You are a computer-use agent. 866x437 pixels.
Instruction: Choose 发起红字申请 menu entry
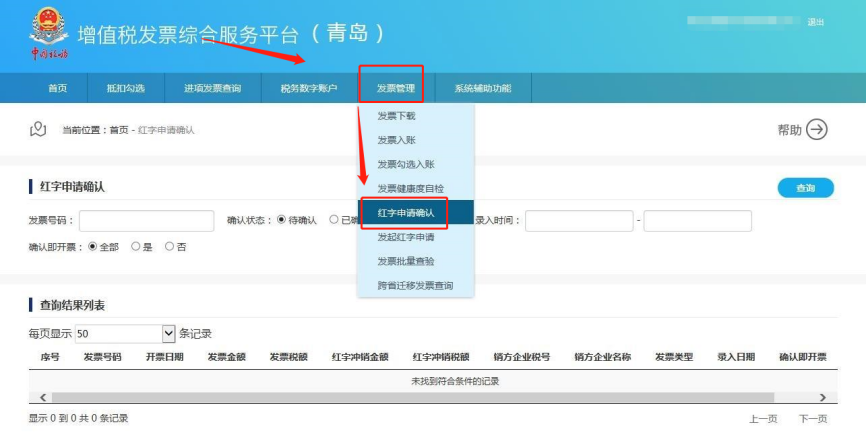click(406, 238)
